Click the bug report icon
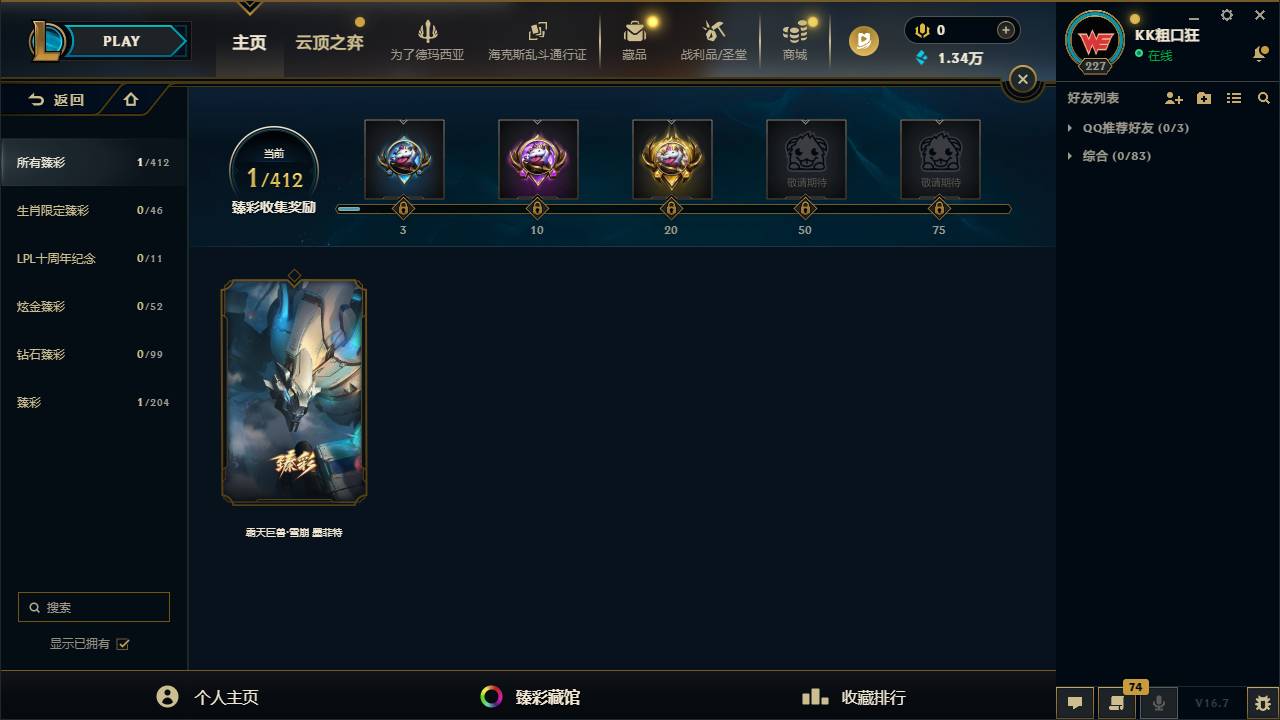 (1263, 703)
